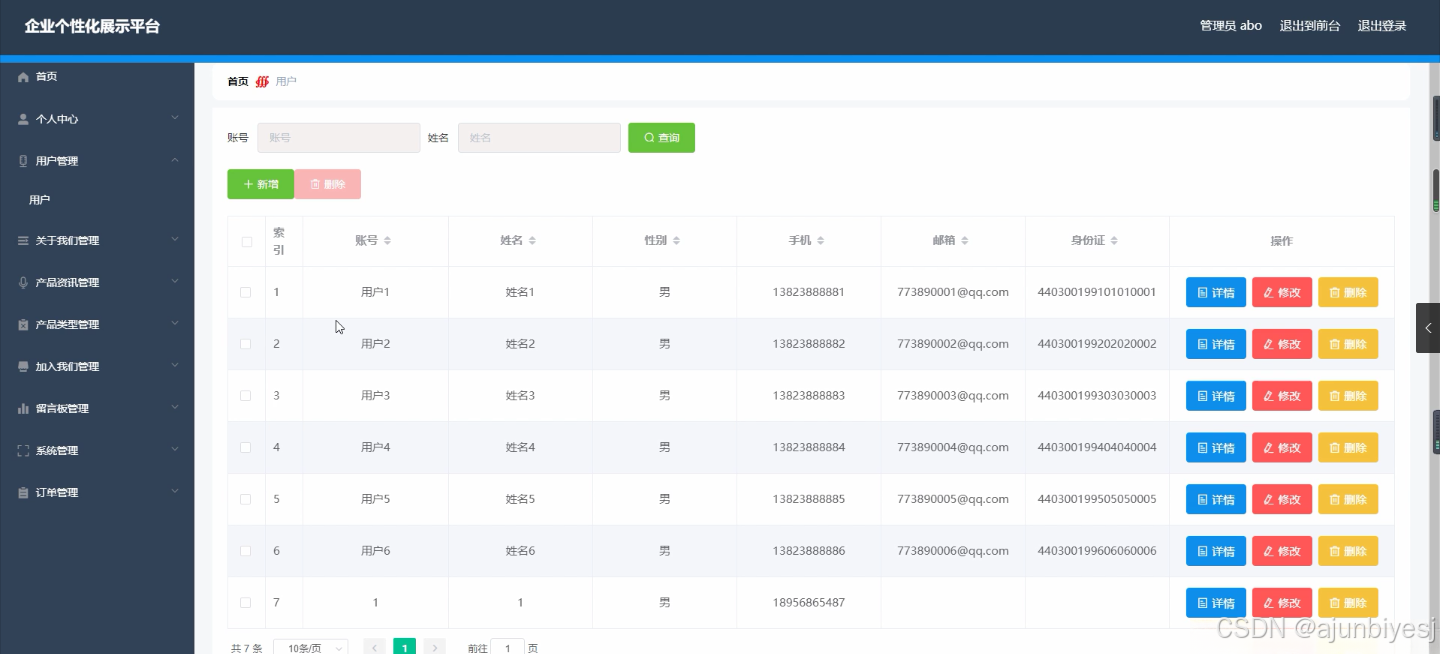Image resolution: width=1440 pixels, height=654 pixels.
Task: Click the green 查询 search button
Action: point(661,138)
